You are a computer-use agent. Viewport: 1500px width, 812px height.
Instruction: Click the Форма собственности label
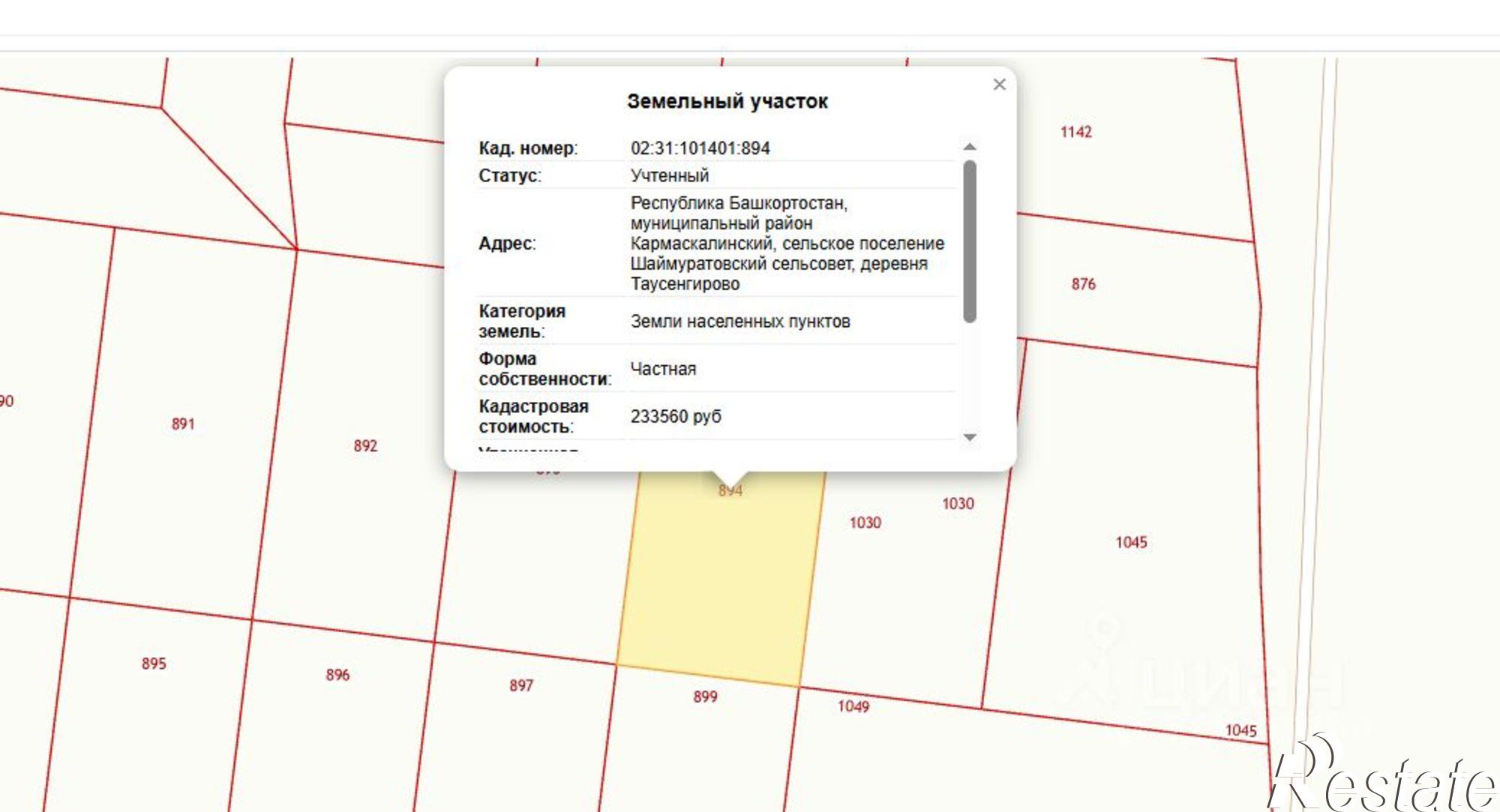pyautogui.click(x=544, y=369)
